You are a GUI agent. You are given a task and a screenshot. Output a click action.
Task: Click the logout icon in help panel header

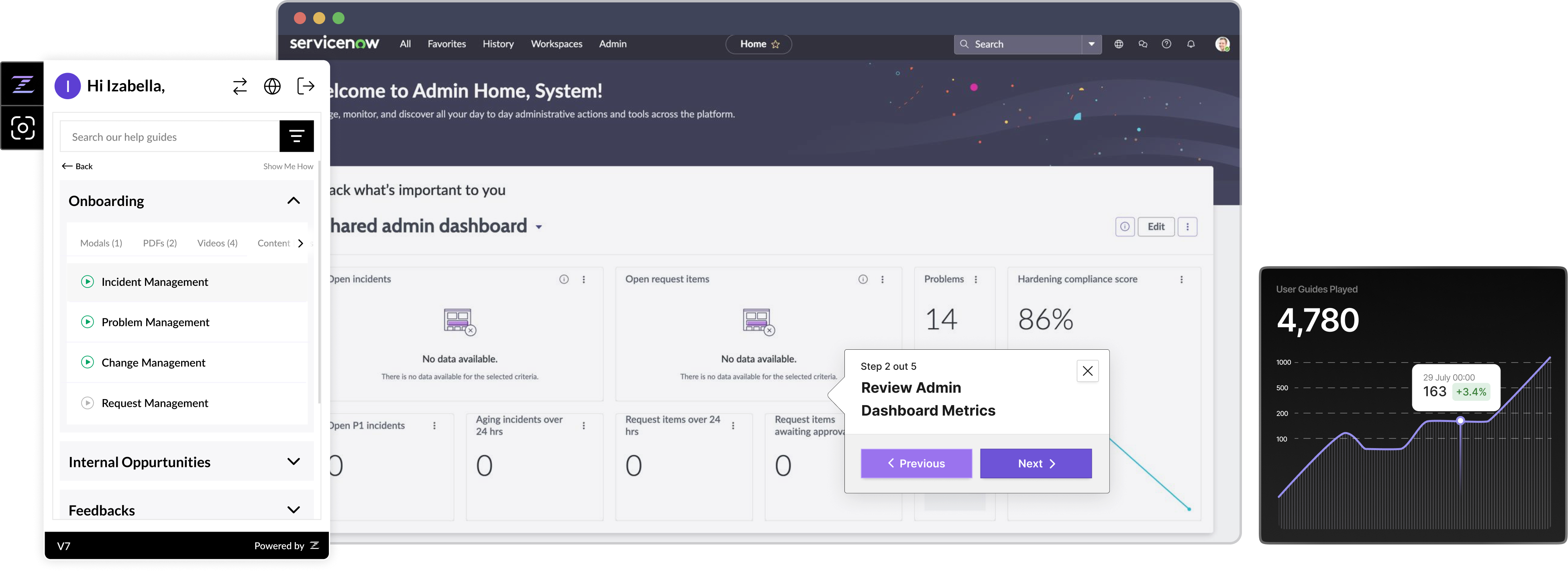tap(306, 86)
